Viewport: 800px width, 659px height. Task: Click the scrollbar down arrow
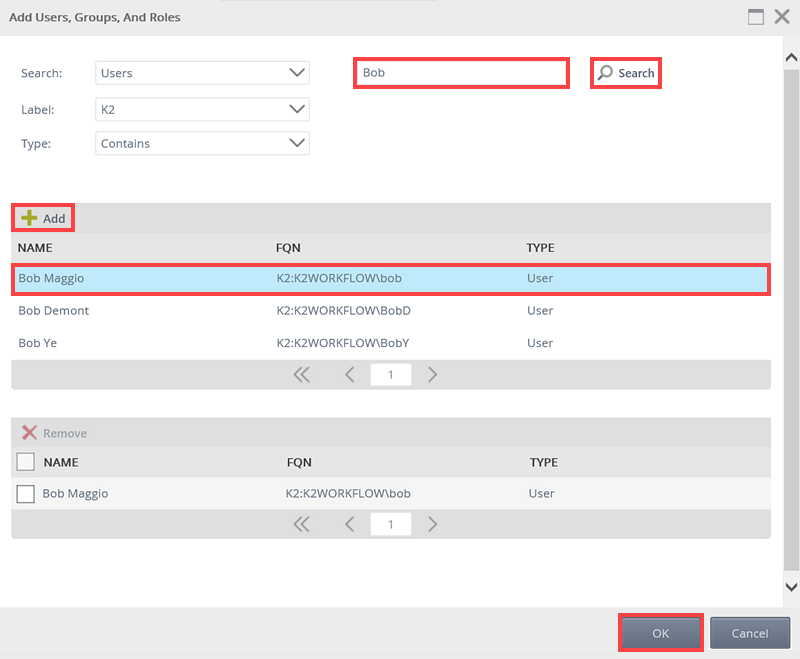(x=791, y=587)
